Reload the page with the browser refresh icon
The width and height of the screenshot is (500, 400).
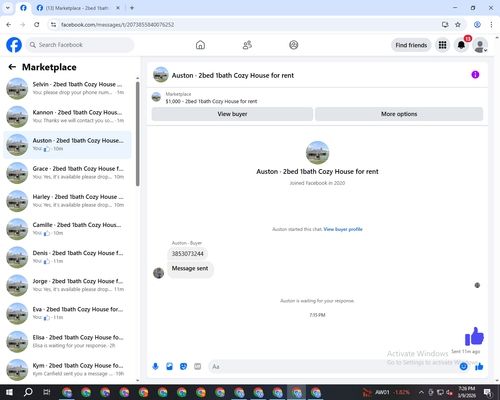click(x=37, y=25)
